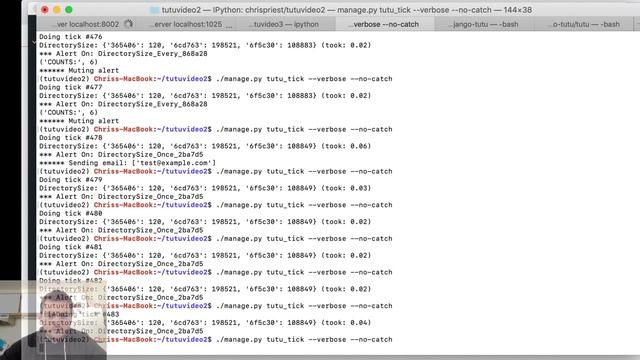Click the last manage.py tutu_tick command prompt
This screenshot has height=360, width=640.
(x=216, y=340)
